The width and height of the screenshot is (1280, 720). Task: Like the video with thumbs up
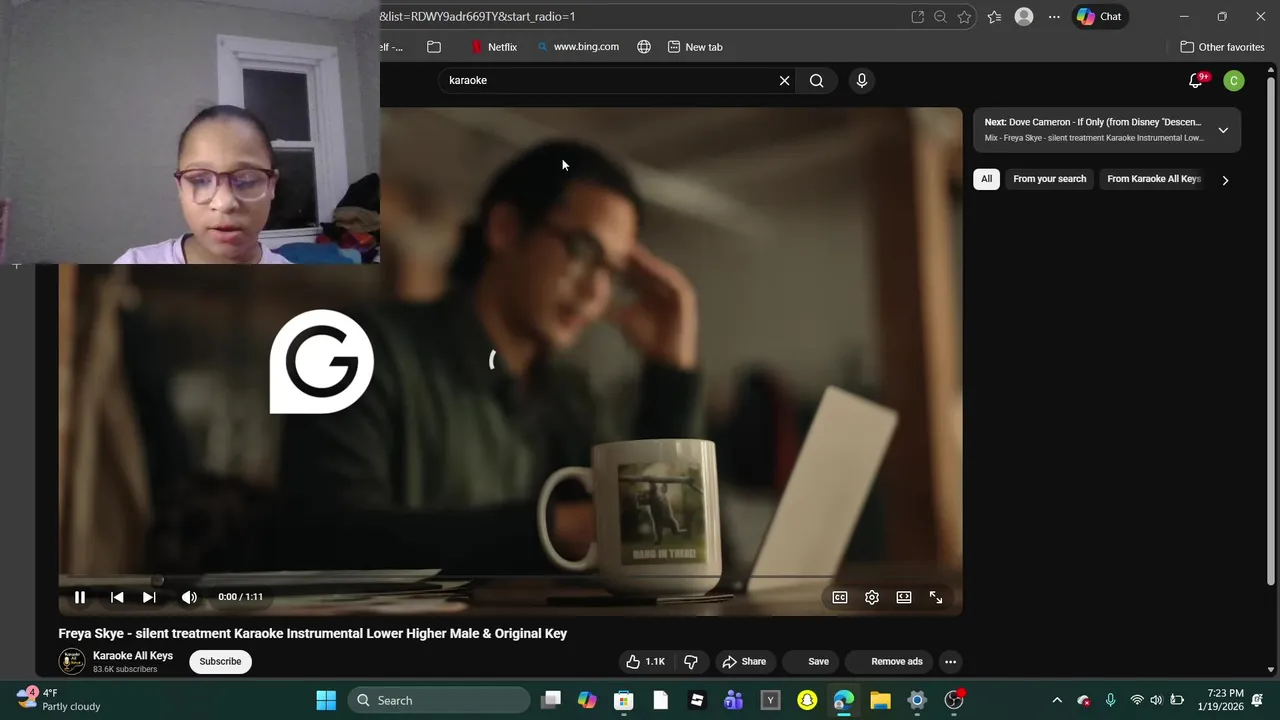coord(645,661)
